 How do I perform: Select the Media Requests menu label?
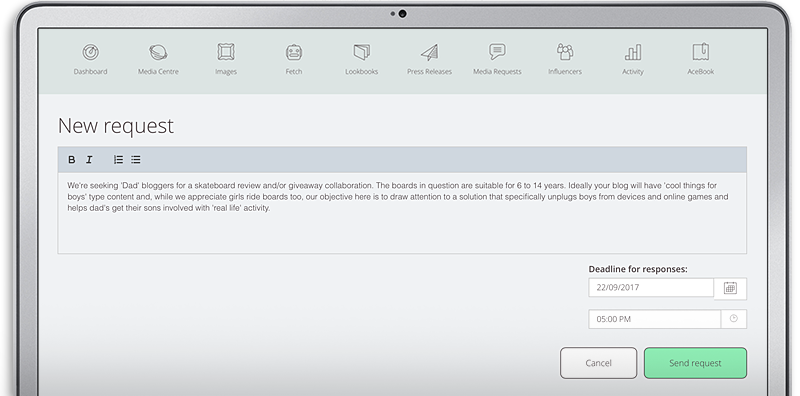(x=497, y=72)
